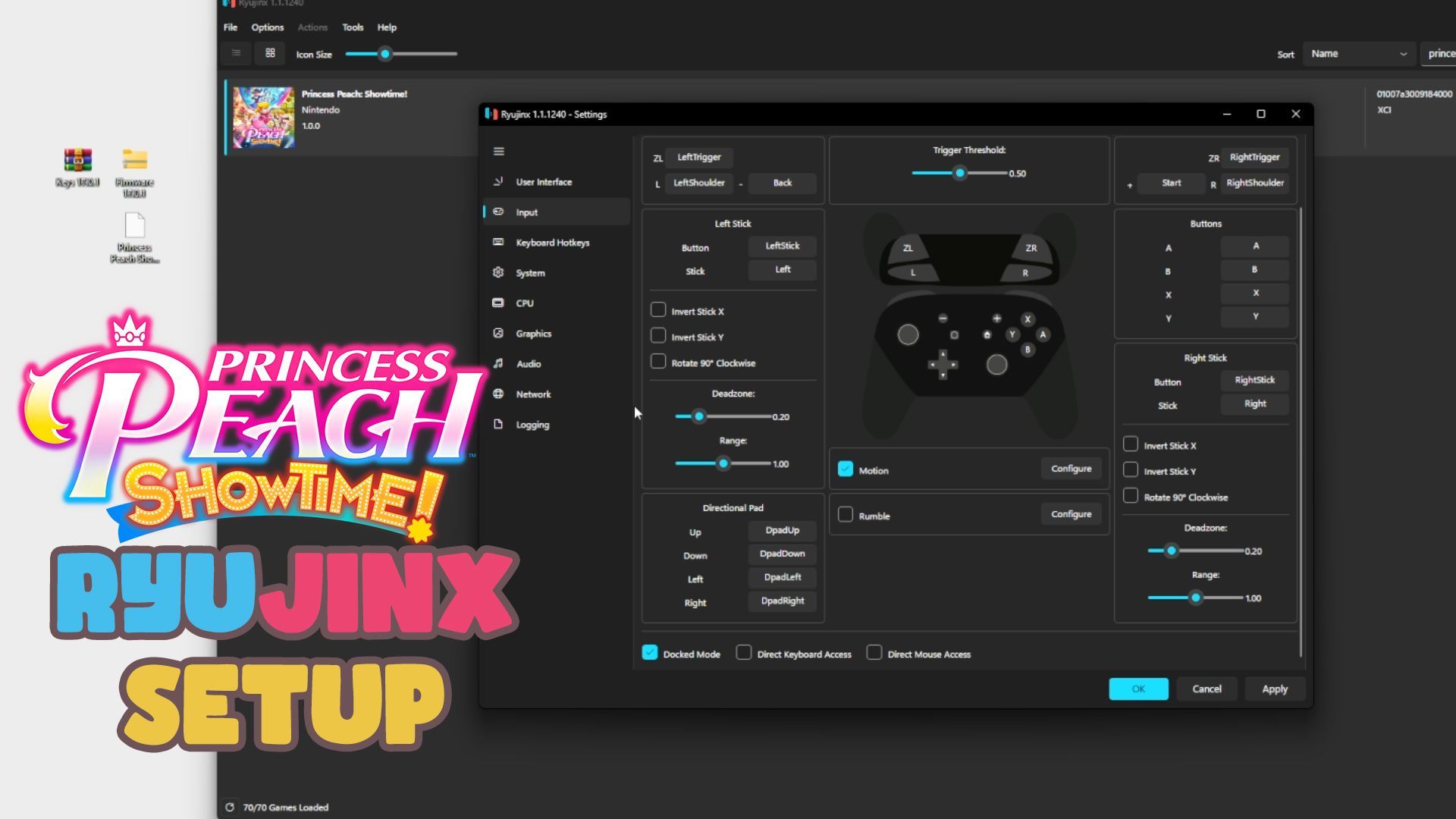This screenshot has height=819, width=1456.
Task: Switch to grid view in main window
Action: pyautogui.click(x=270, y=53)
